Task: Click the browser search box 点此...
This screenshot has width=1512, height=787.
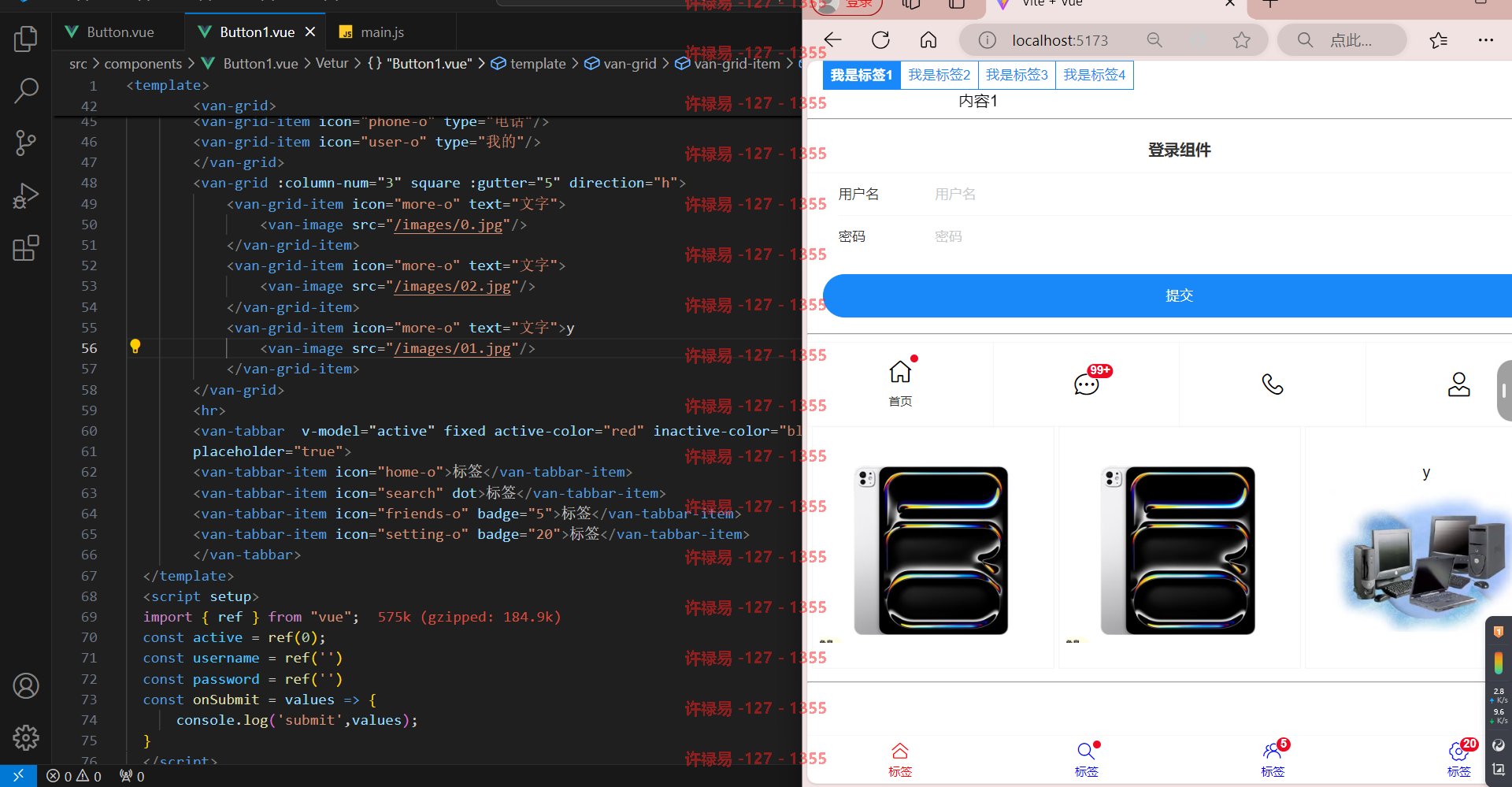Action: coord(1343,40)
